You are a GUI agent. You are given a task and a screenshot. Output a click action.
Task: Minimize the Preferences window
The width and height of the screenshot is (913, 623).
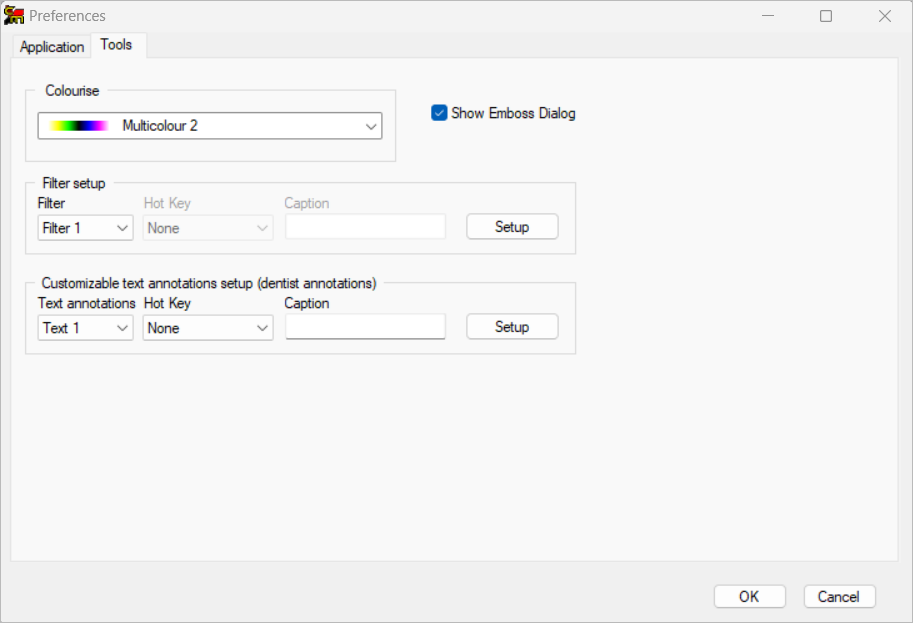(768, 16)
